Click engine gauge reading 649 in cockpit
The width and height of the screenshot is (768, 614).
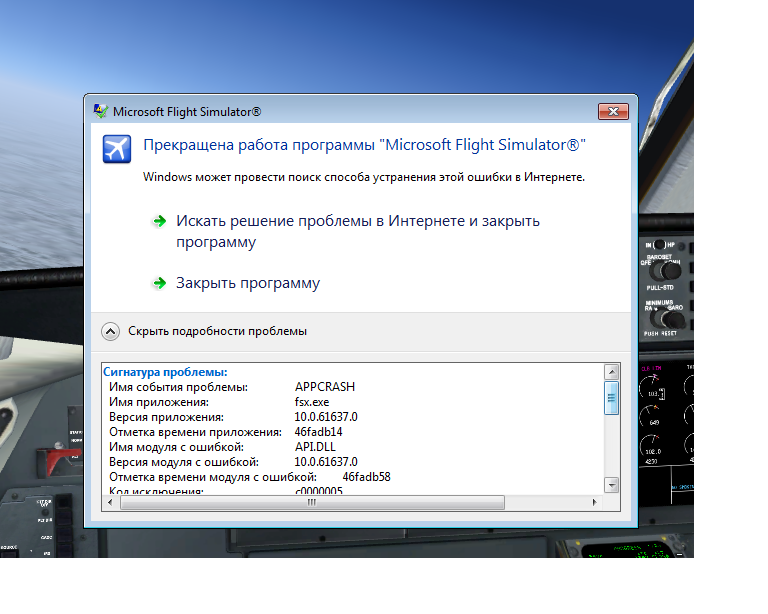(652, 418)
